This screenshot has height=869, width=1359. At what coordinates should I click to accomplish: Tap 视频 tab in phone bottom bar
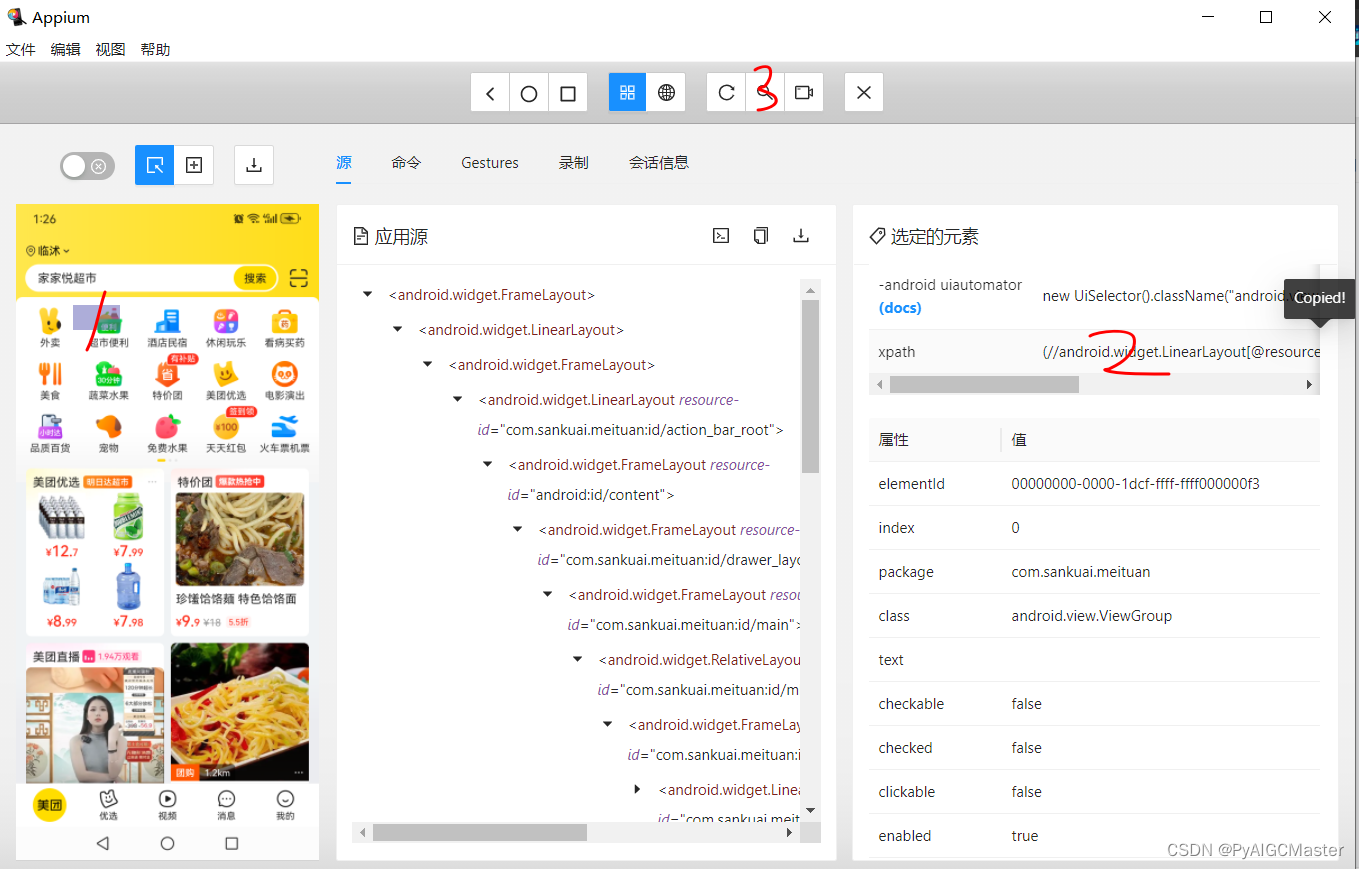coord(167,805)
